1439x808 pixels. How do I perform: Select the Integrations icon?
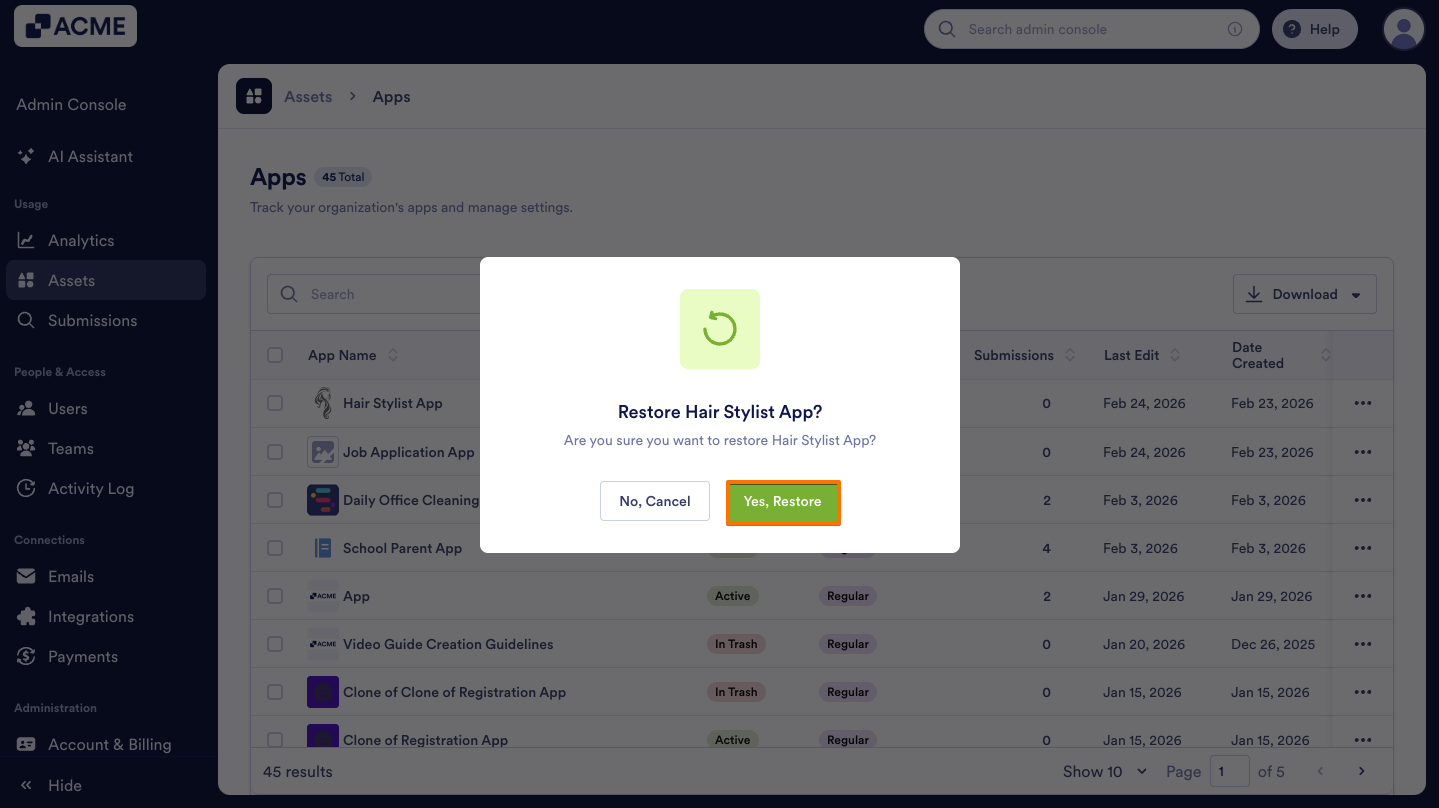point(25,616)
